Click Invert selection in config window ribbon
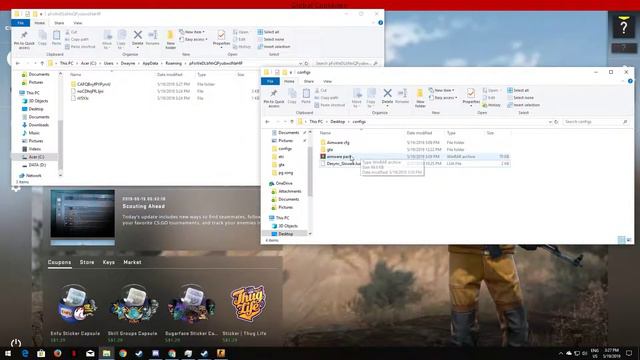The height and width of the screenshot is (360, 640). (523, 105)
